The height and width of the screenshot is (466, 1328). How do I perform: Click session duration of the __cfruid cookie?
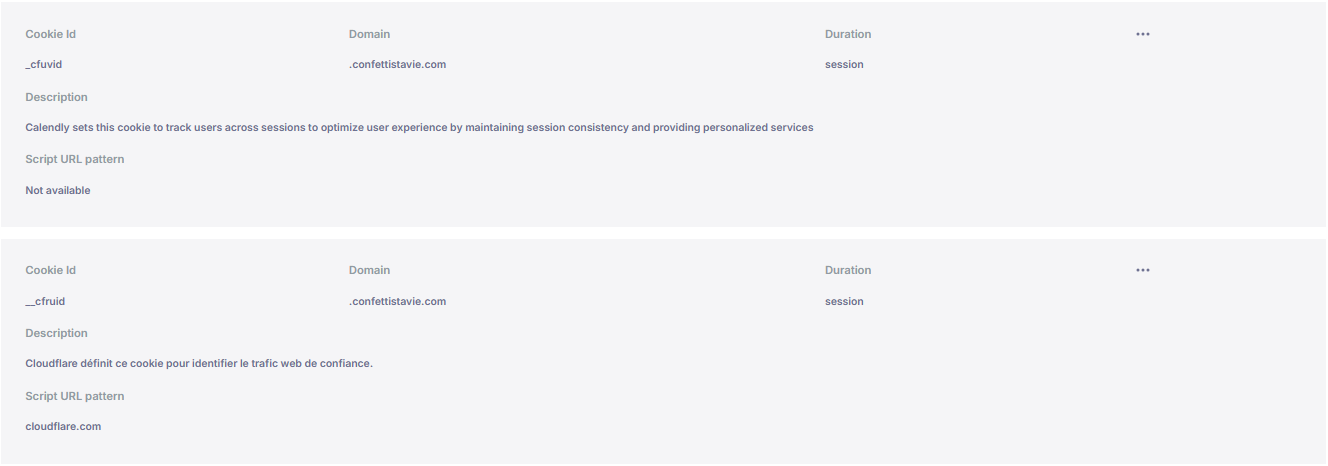click(x=844, y=301)
